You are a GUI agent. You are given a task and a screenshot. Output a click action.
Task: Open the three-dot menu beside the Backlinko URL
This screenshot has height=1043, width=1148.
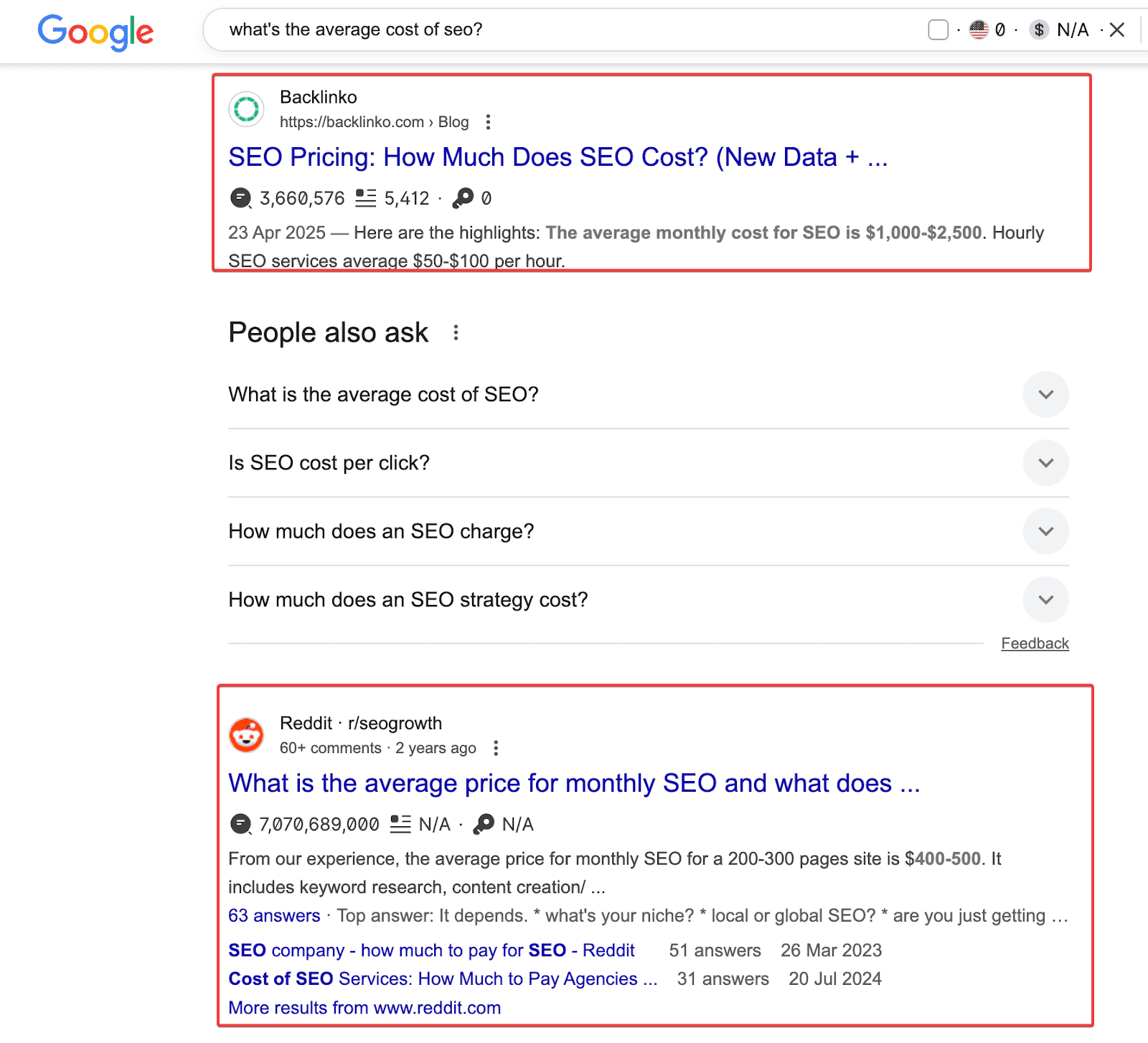[x=488, y=122]
